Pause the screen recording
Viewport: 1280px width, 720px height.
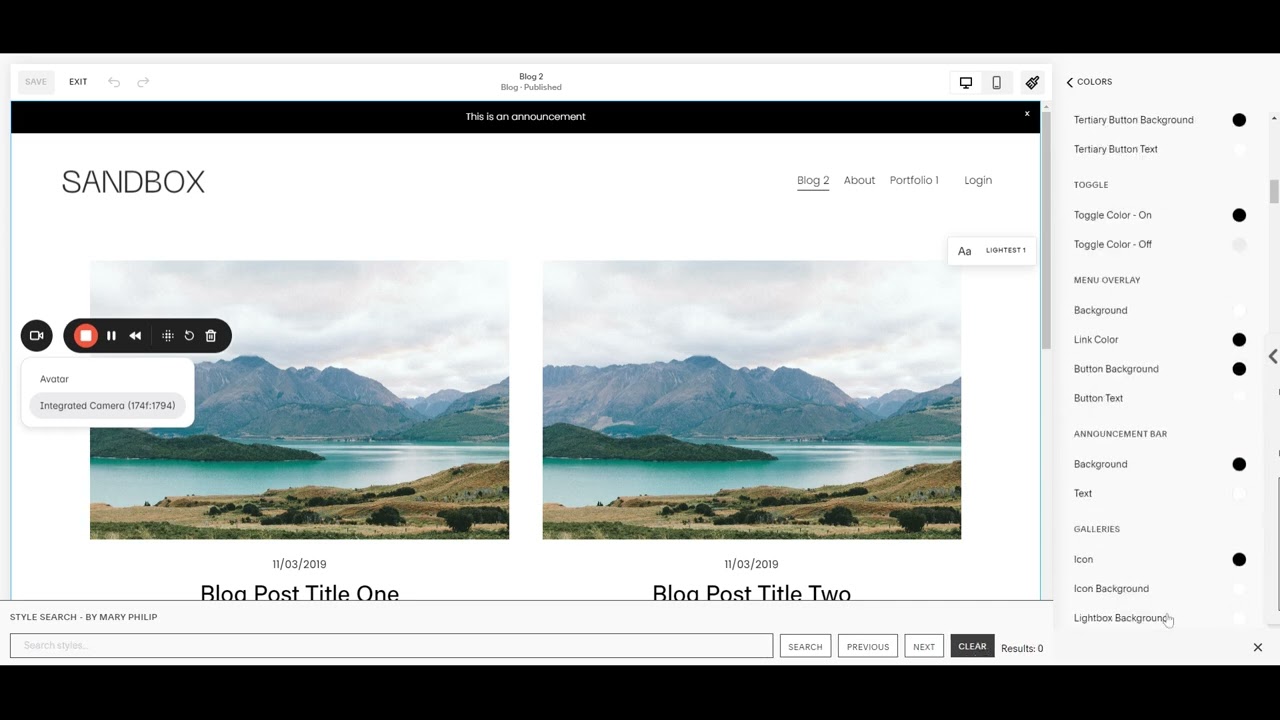(x=111, y=336)
